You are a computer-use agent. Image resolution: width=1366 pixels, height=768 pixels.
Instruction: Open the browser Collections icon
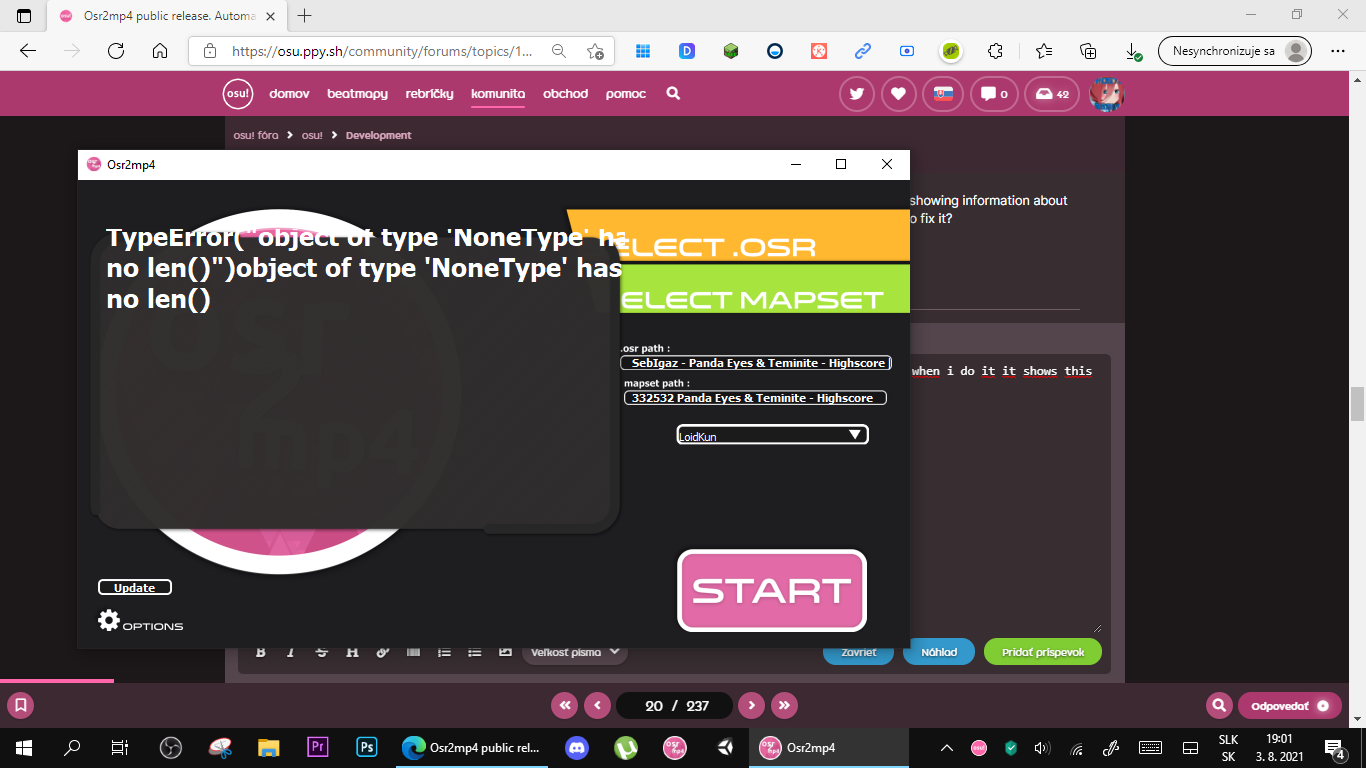pos(1088,51)
